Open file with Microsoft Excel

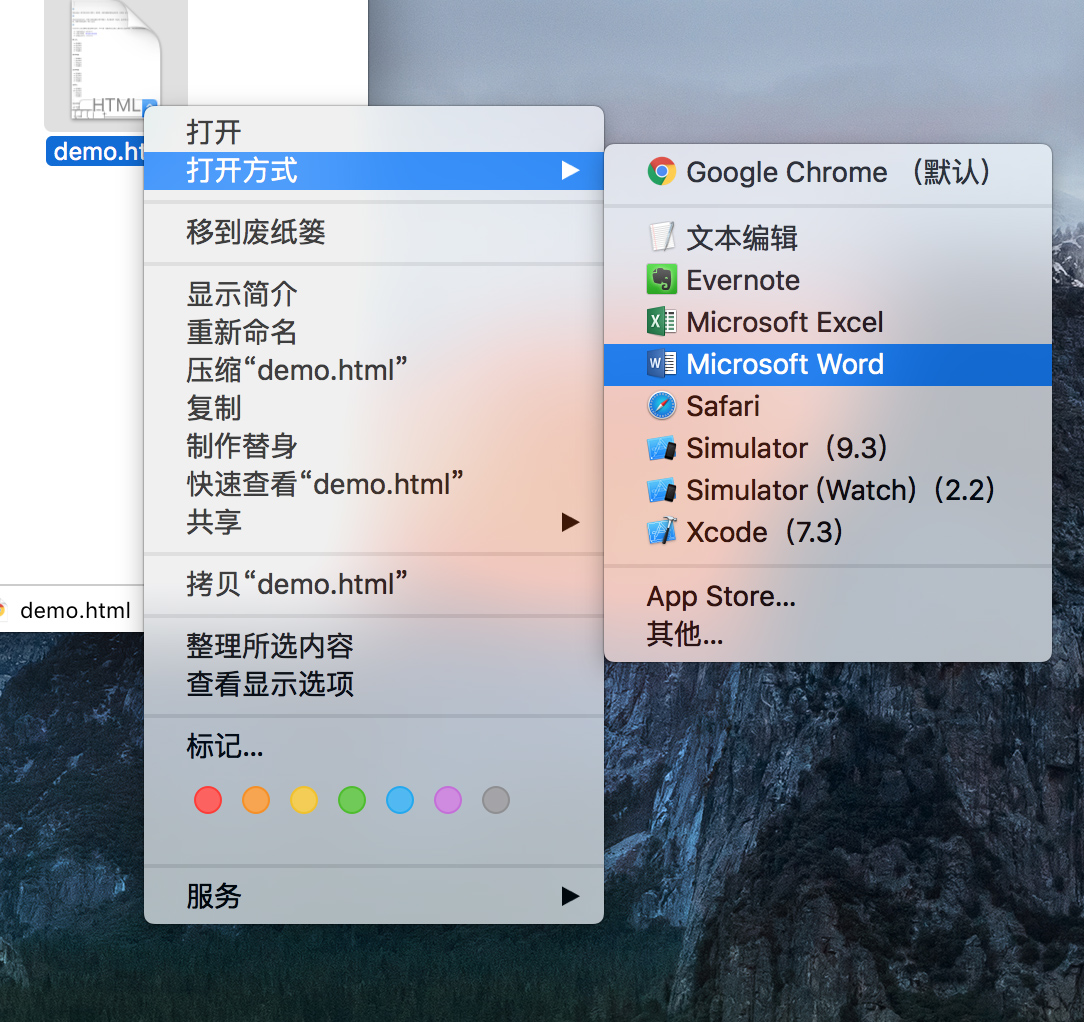click(828, 322)
